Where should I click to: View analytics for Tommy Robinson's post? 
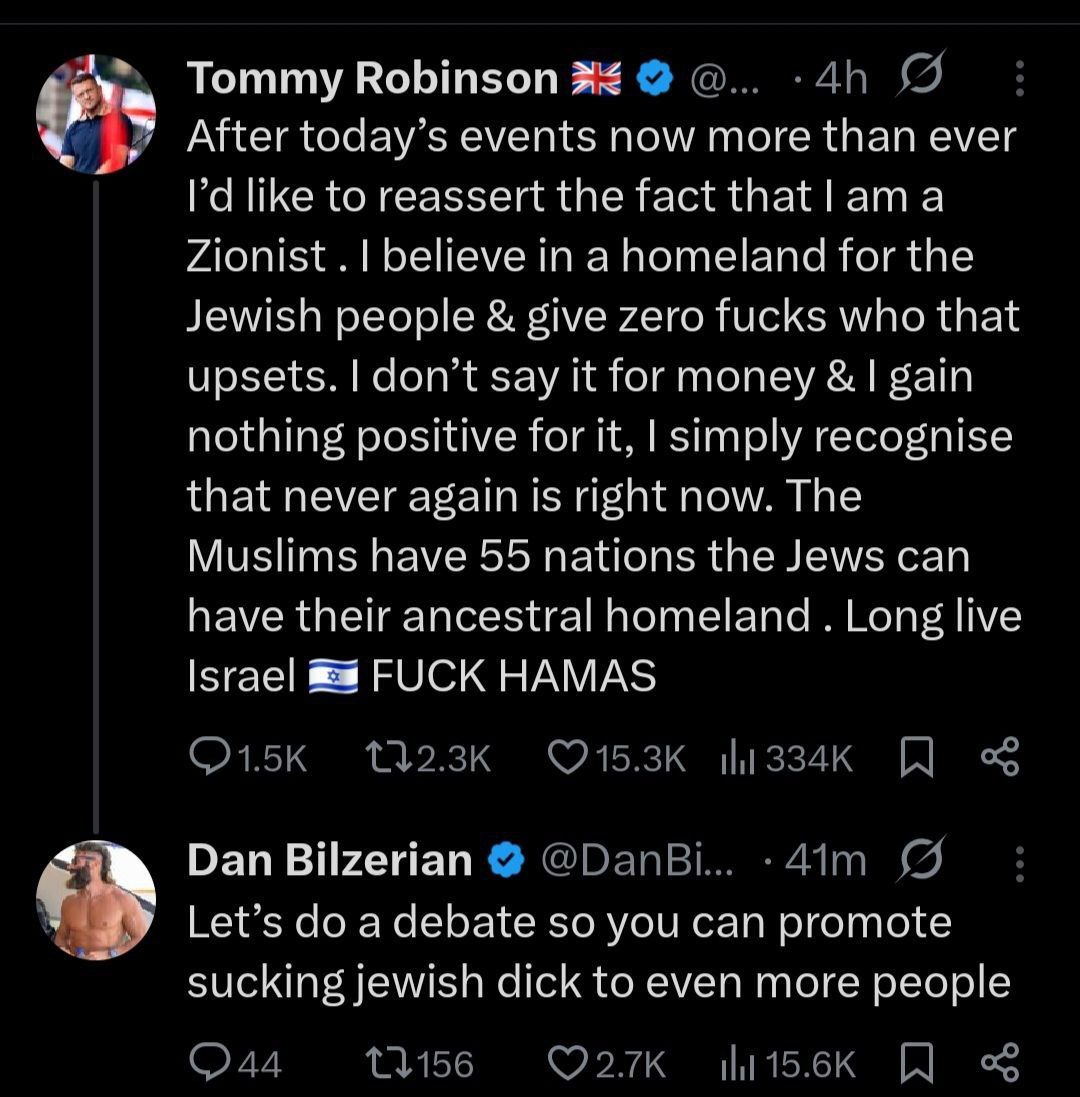coord(737,760)
